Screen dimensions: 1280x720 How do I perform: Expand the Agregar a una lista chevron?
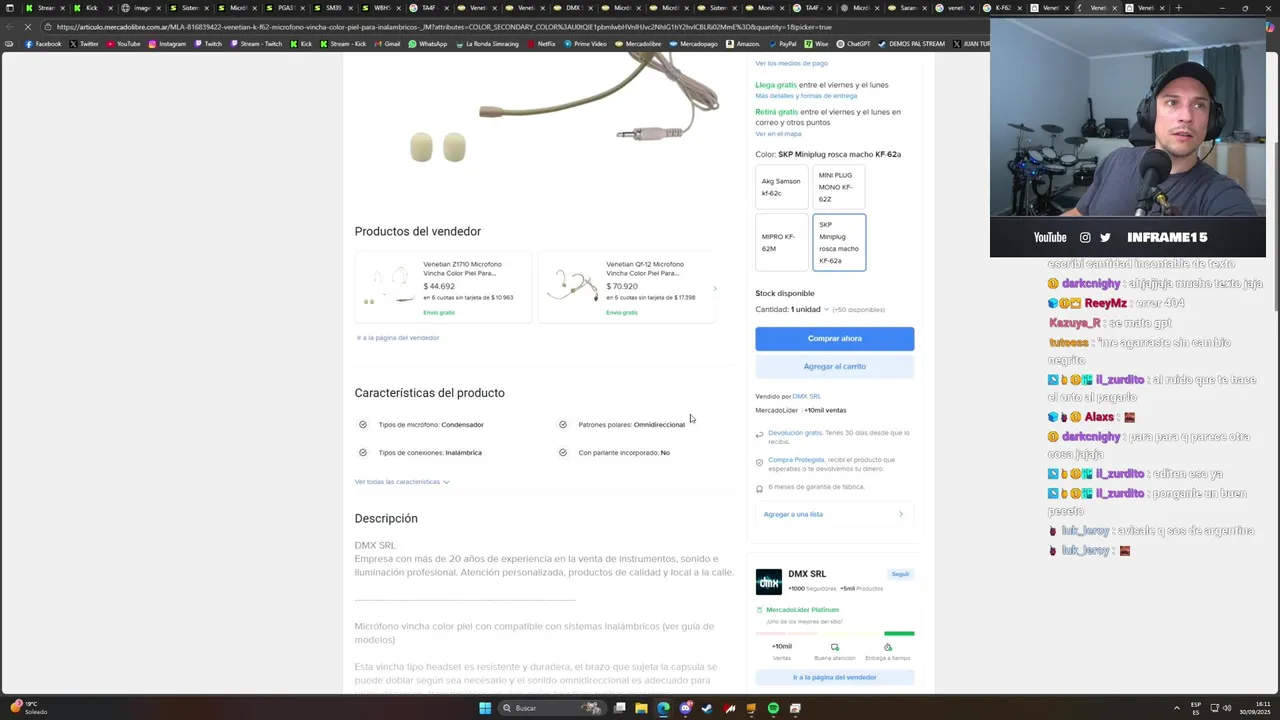click(901, 514)
